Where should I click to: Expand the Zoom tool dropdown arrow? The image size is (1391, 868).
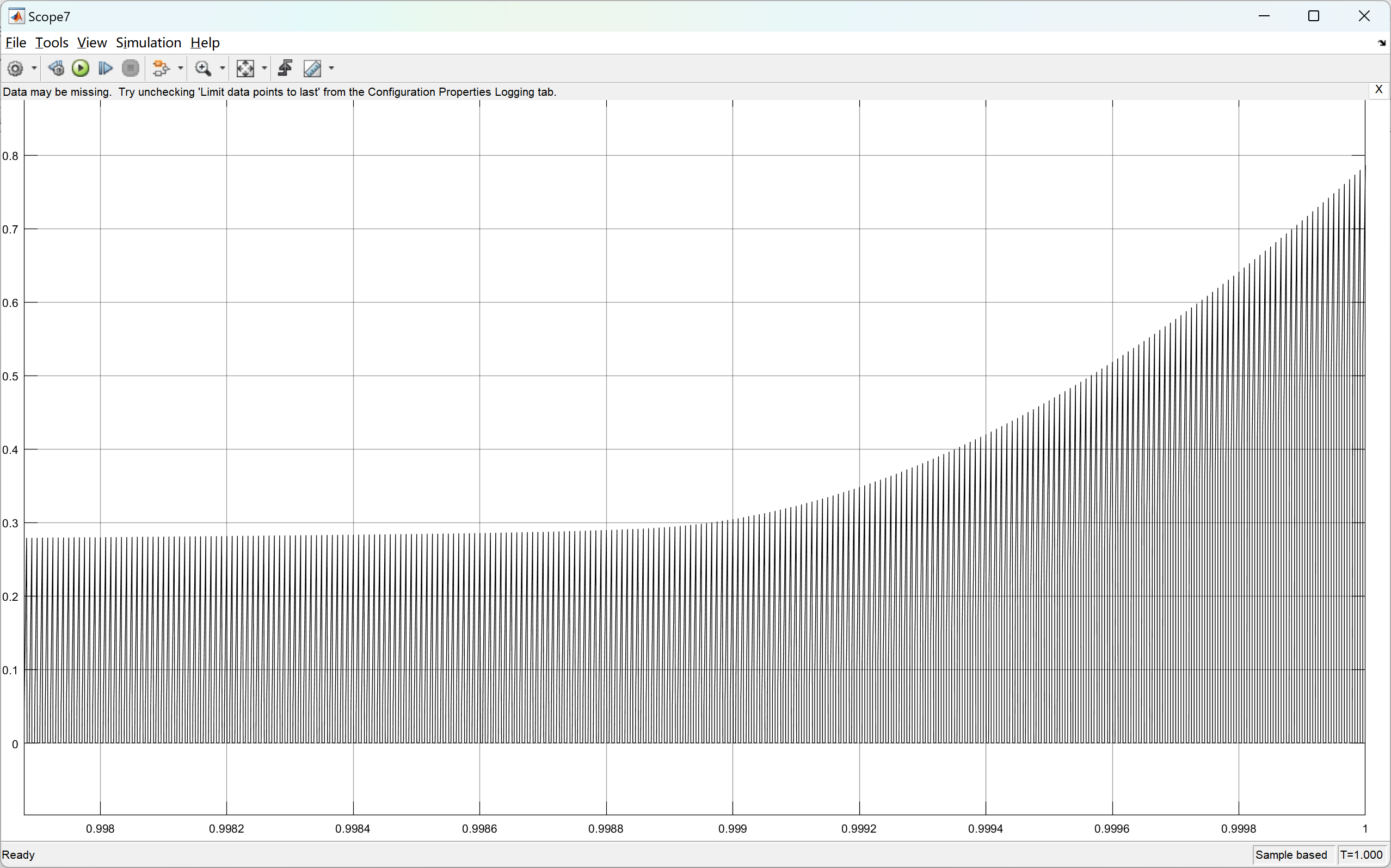(x=222, y=69)
